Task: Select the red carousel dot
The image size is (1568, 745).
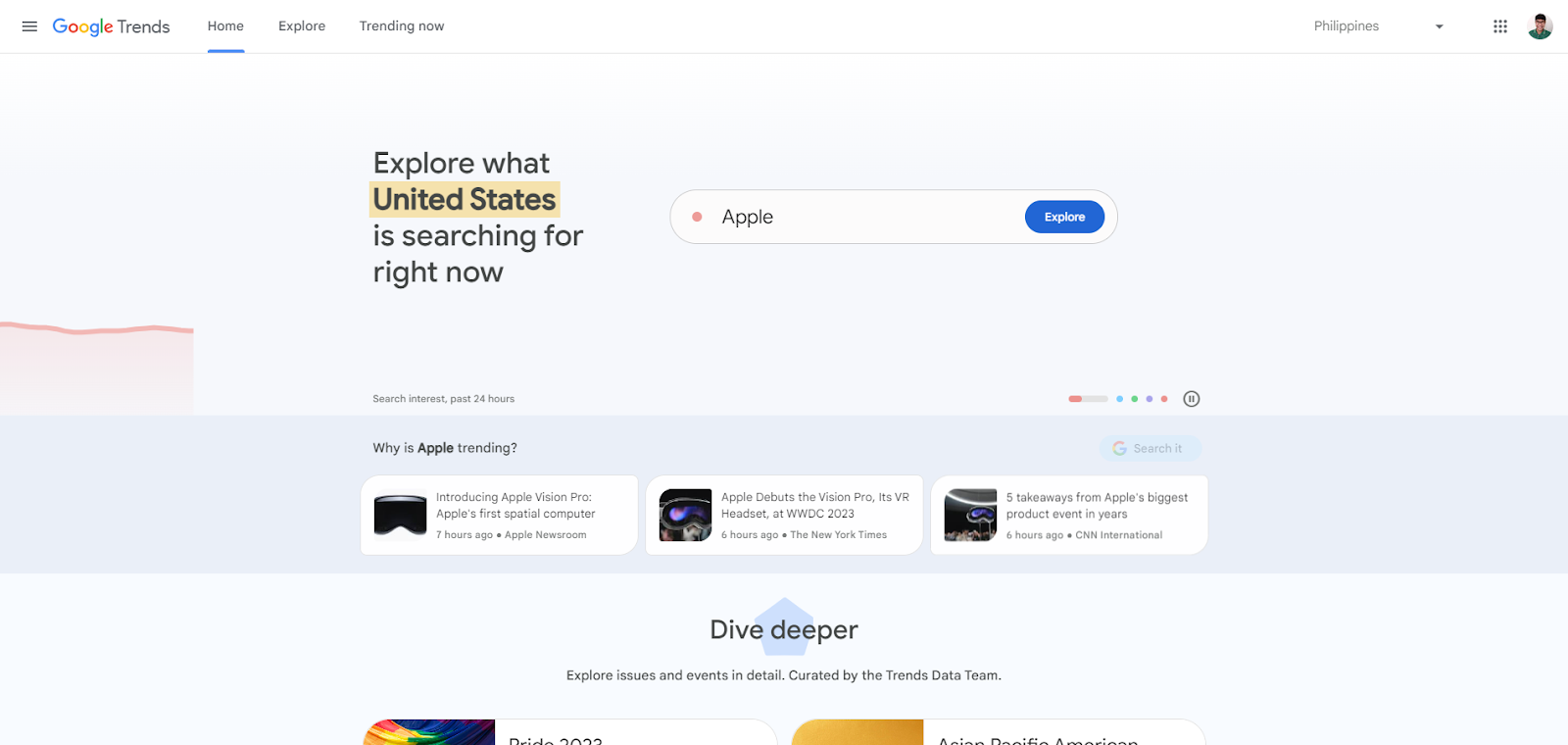Action: point(1163,399)
